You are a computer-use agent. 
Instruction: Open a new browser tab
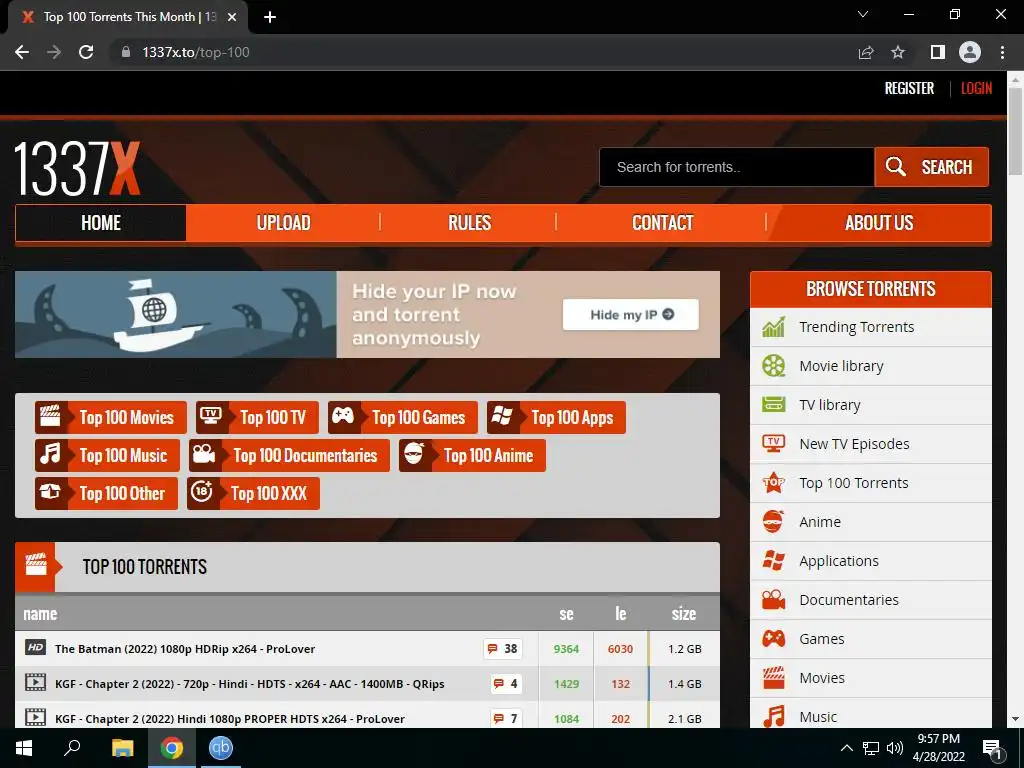click(x=270, y=17)
